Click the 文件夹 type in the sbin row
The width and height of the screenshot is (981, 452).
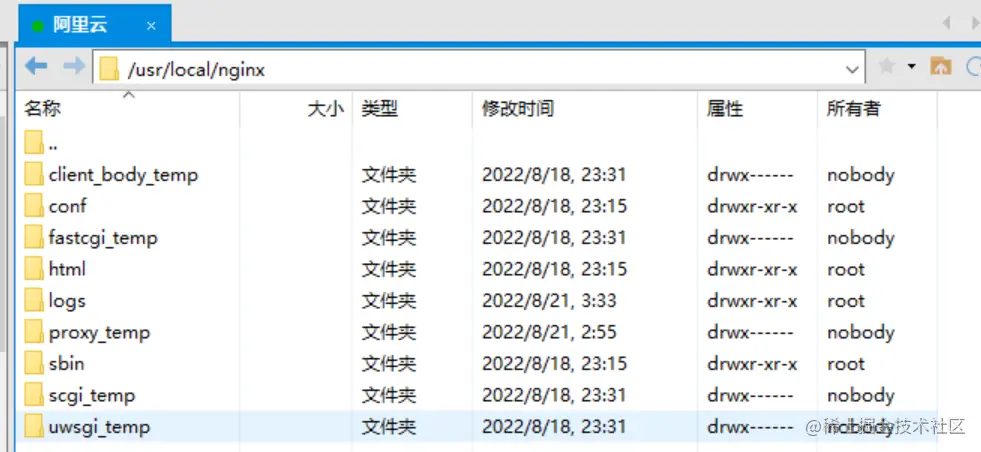(389, 364)
